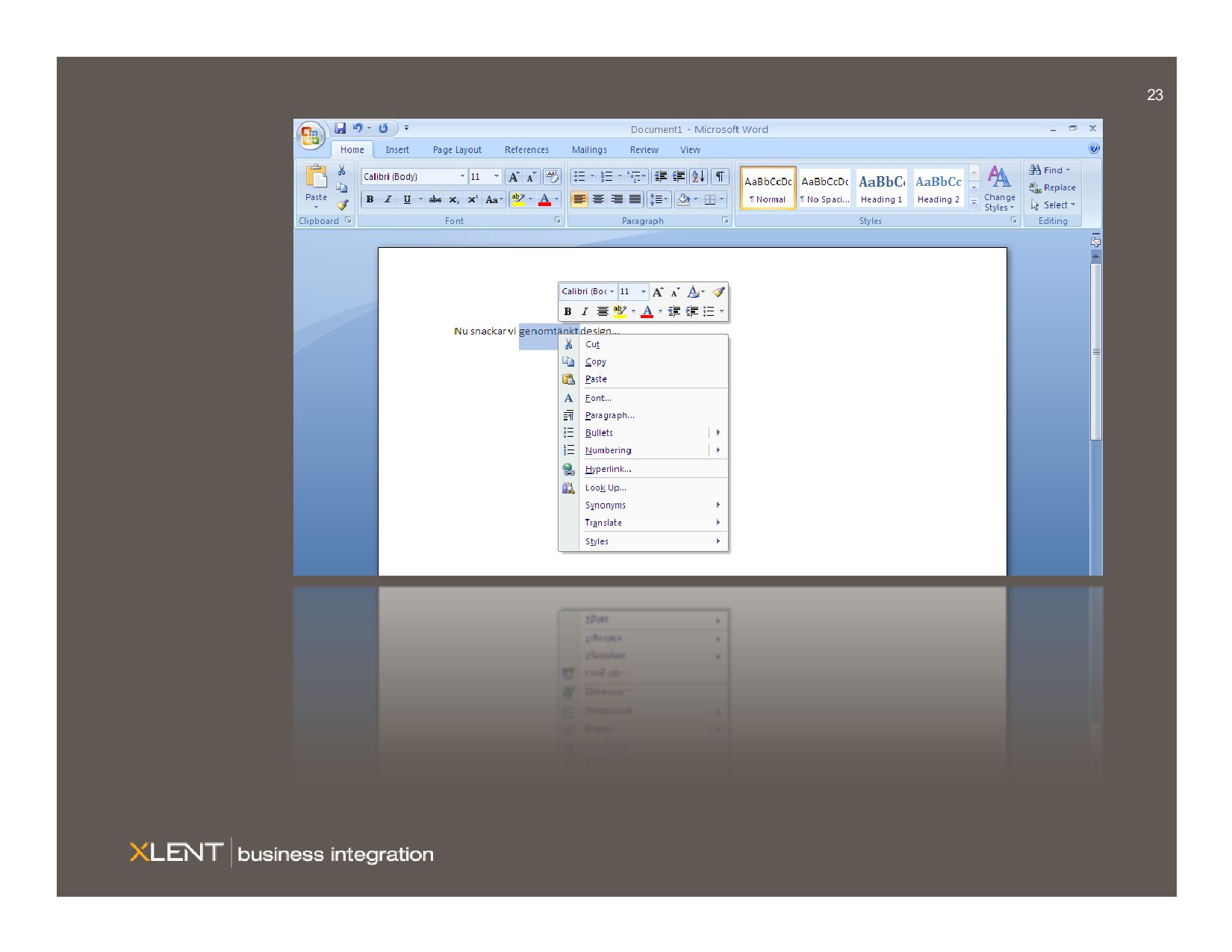Screen dimensions: 1232x952
Task: Click the Find binoculars button
Action: coord(1050,170)
